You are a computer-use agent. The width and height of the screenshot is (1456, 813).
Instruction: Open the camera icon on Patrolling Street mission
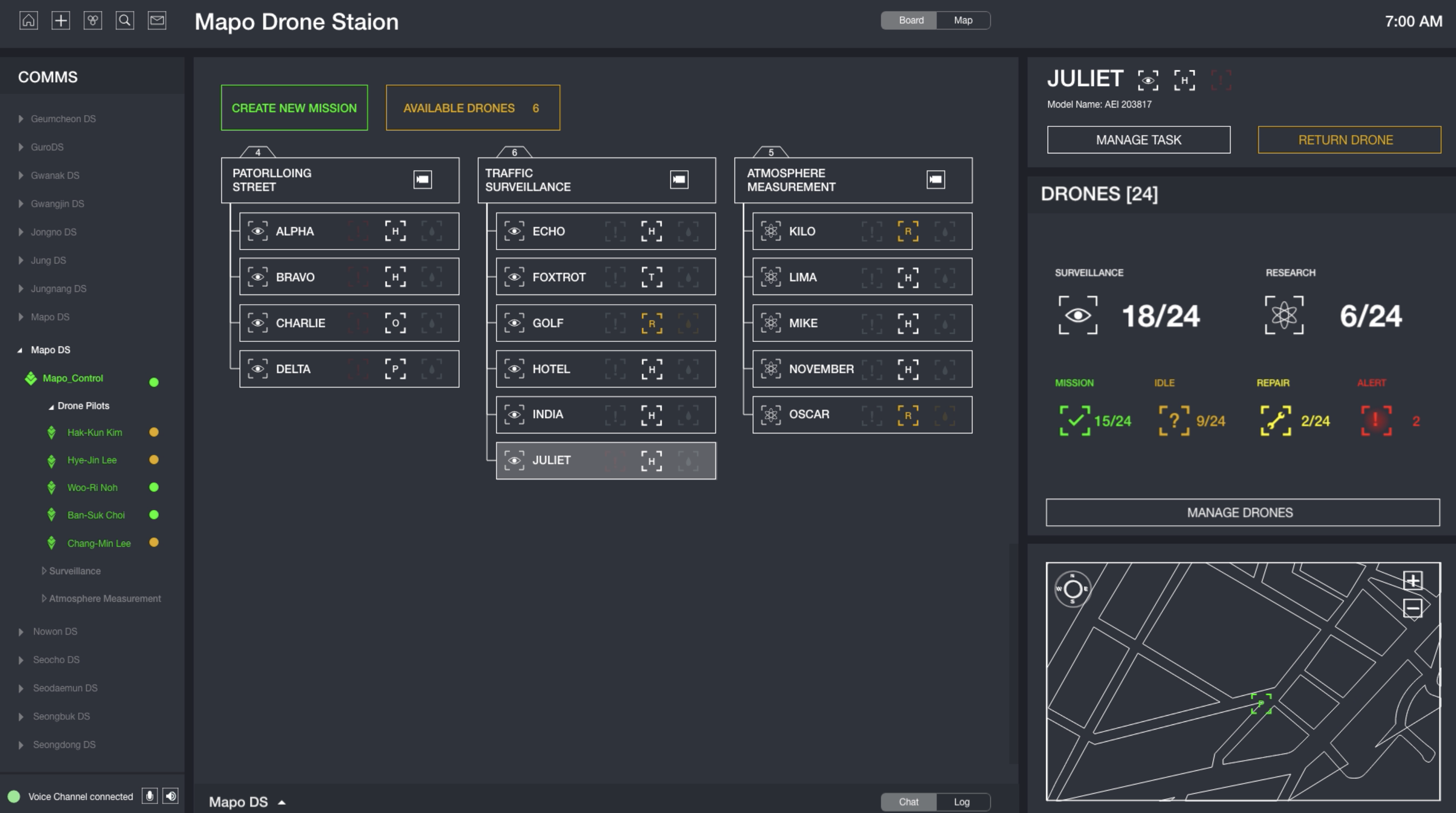pyautogui.click(x=423, y=179)
